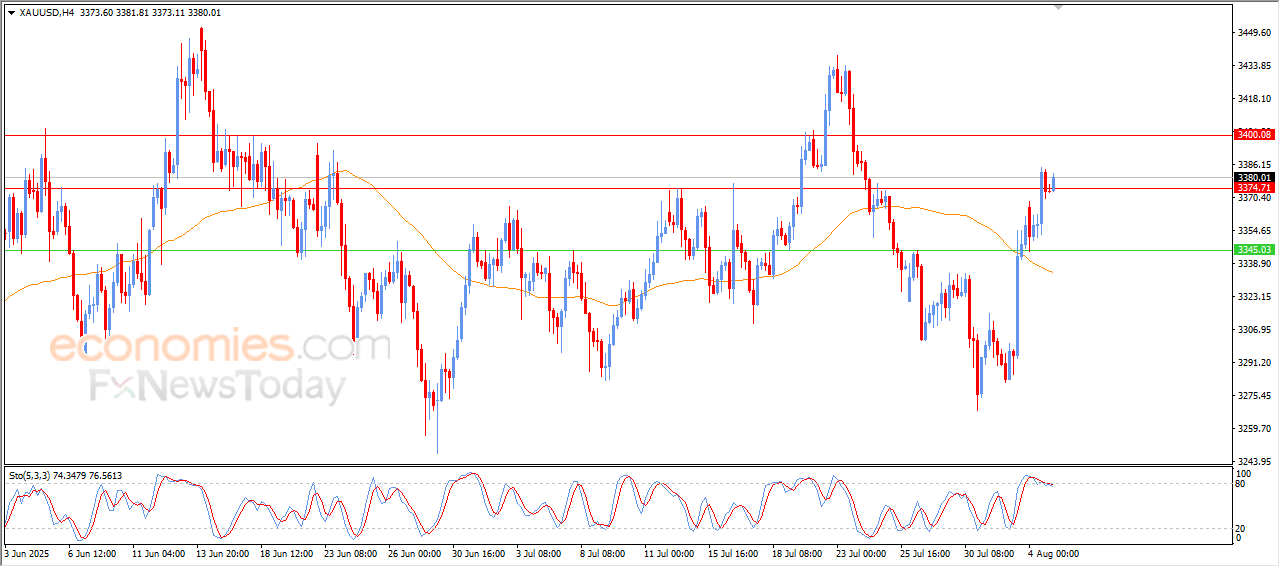Click the 23 Jun 08:00 time label
Image resolution: width=1280 pixels, height=567 pixels.
click(350, 552)
